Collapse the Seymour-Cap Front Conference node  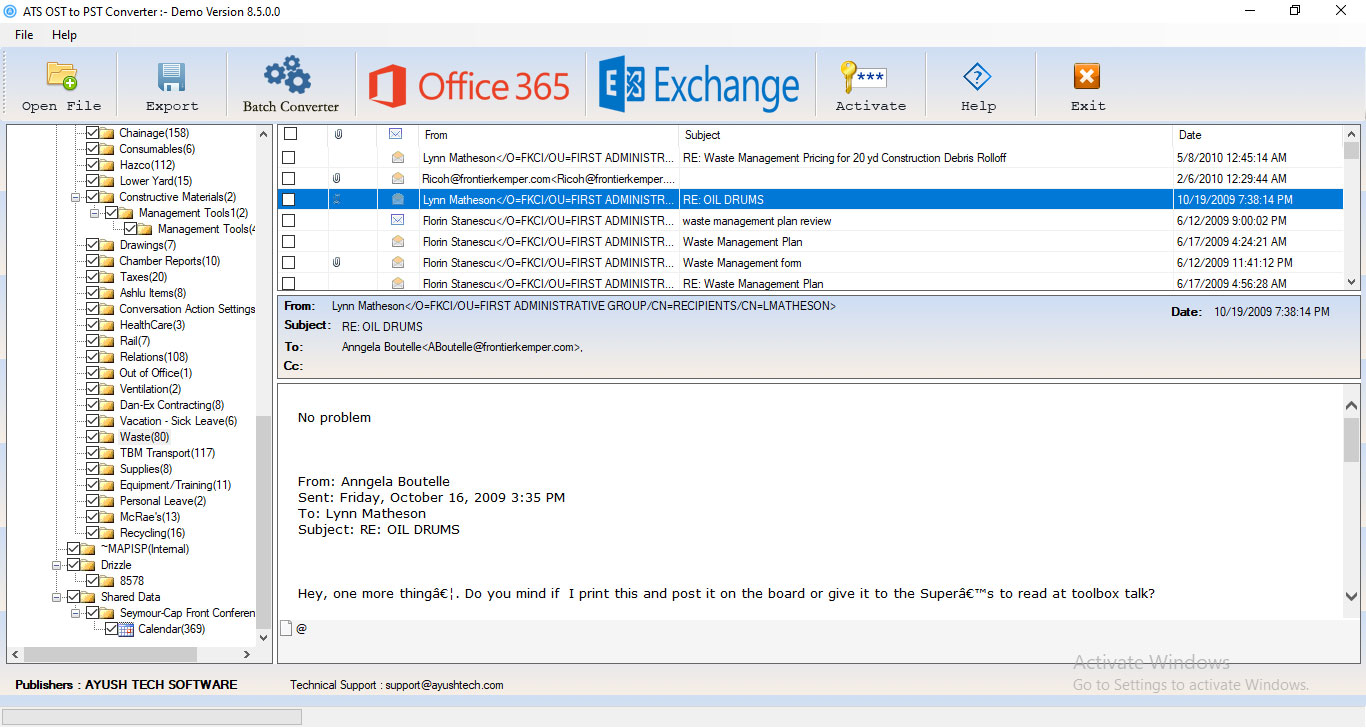[x=75, y=613]
